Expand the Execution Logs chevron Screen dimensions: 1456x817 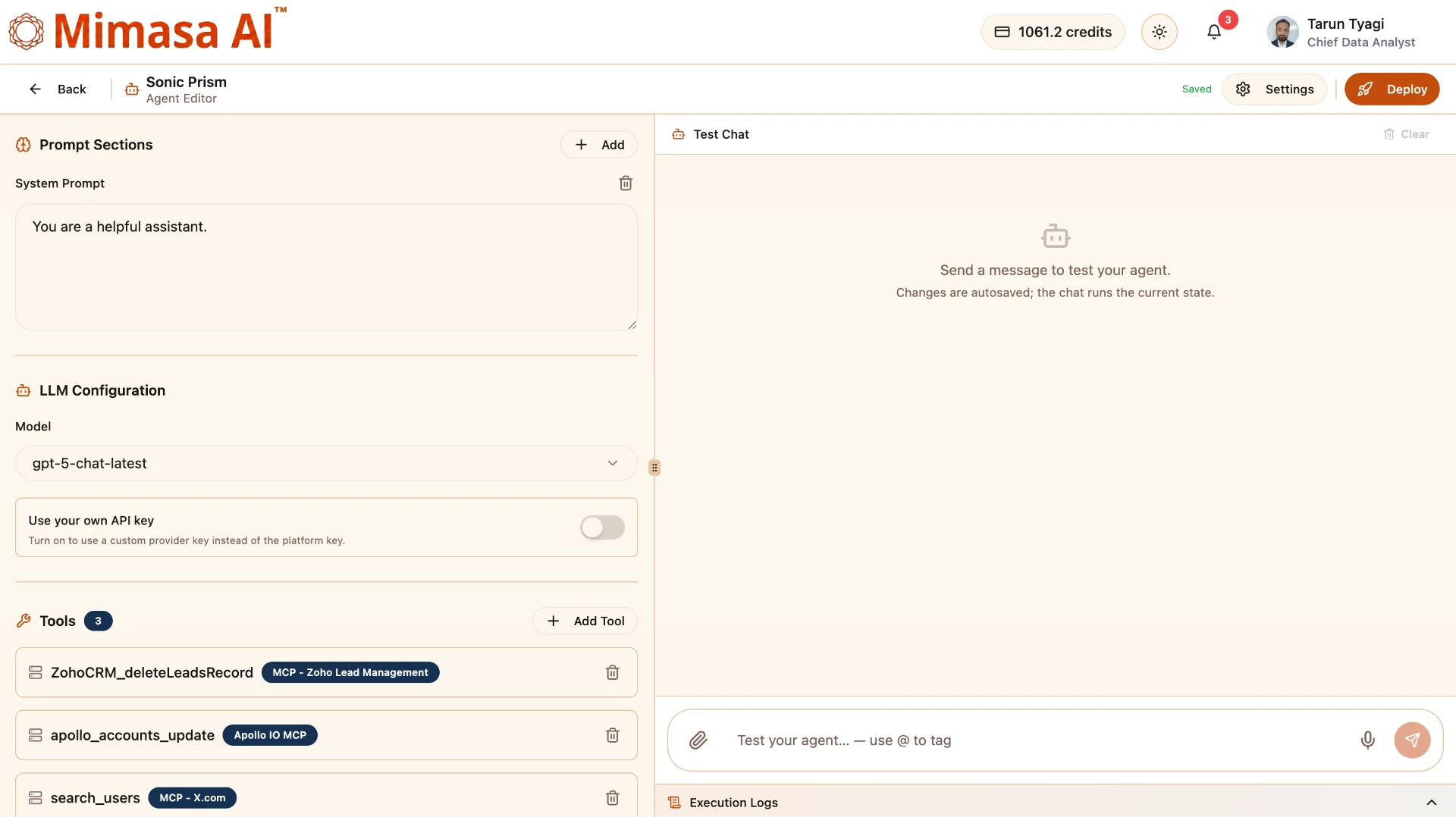click(x=1432, y=803)
